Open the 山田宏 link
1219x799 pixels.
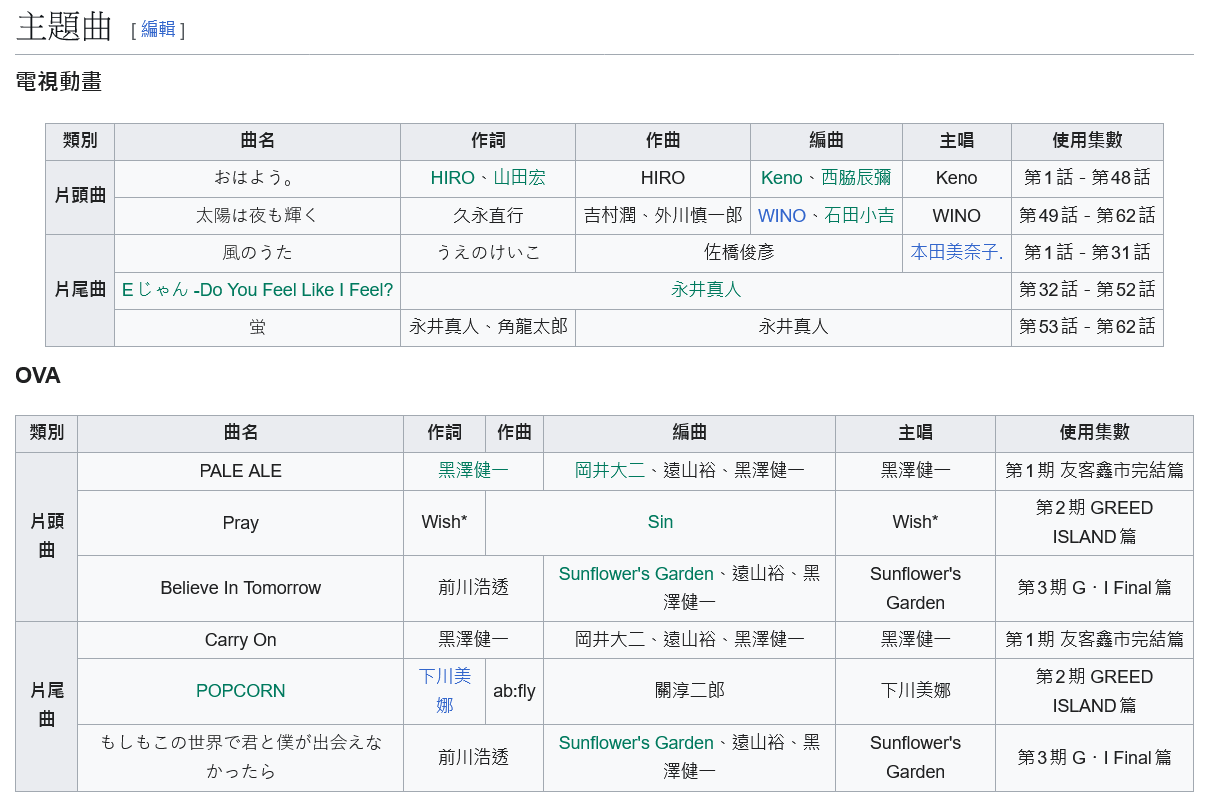tap(519, 178)
